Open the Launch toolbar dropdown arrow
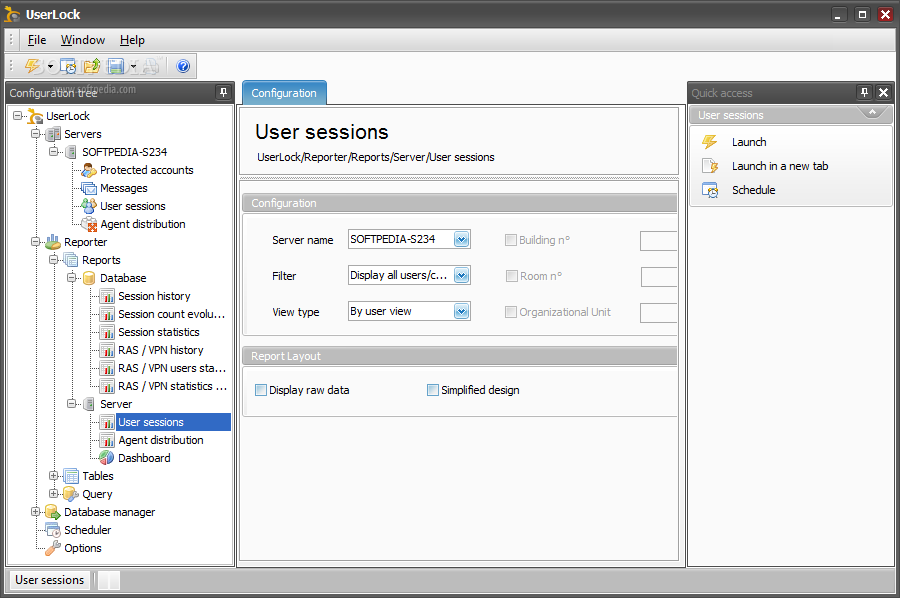The image size is (900, 598). [x=51, y=67]
